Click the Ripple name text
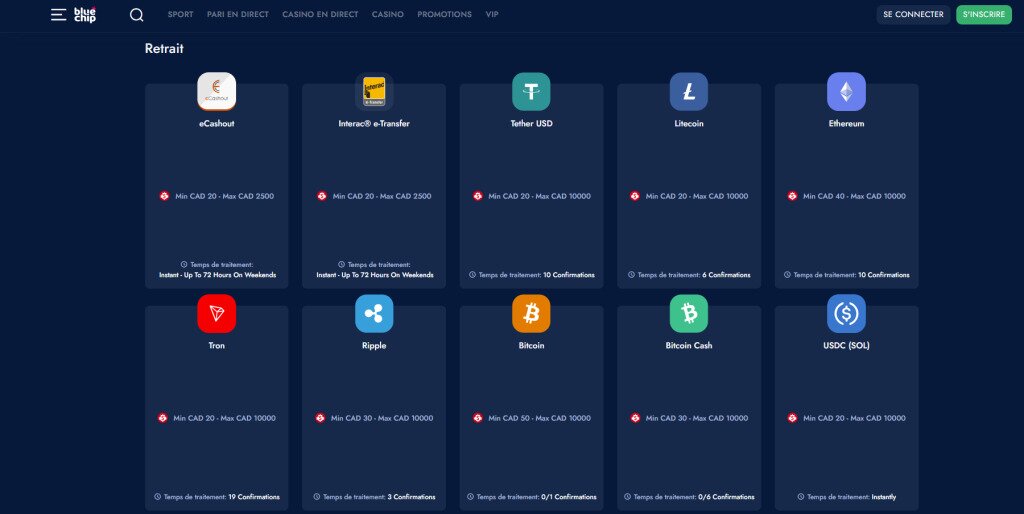The image size is (1024, 514). click(374, 345)
